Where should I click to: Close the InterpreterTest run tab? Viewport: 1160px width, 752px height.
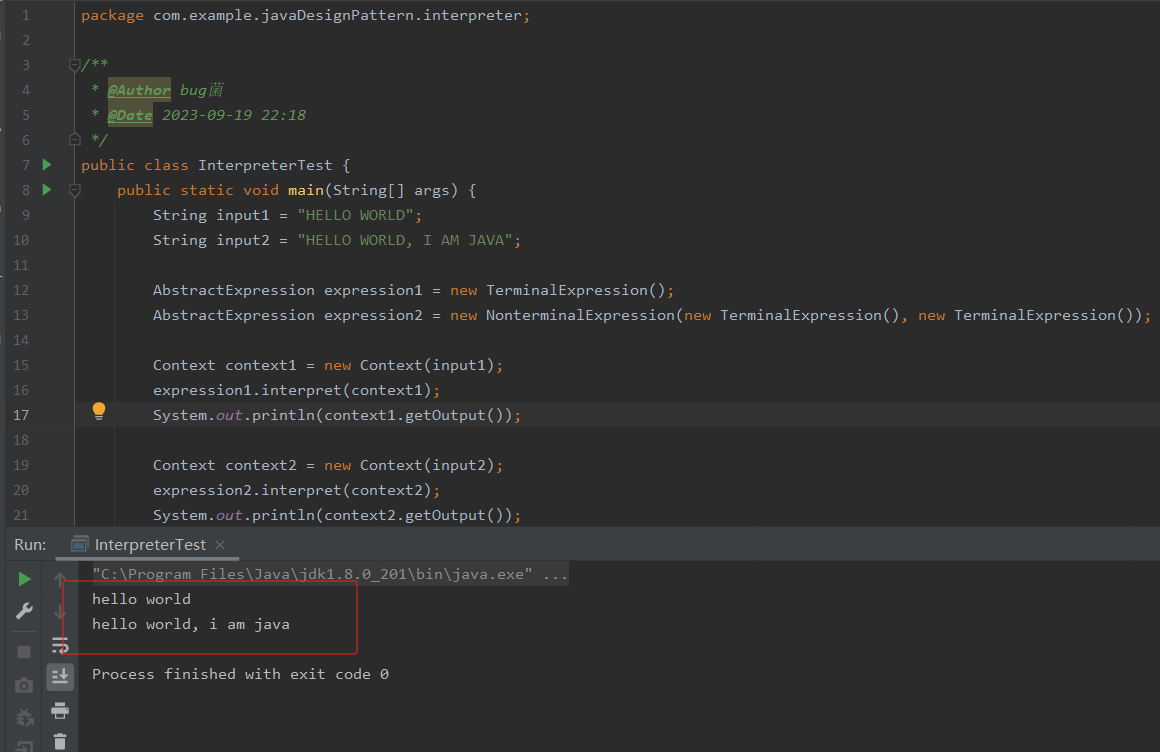coord(220,545)
